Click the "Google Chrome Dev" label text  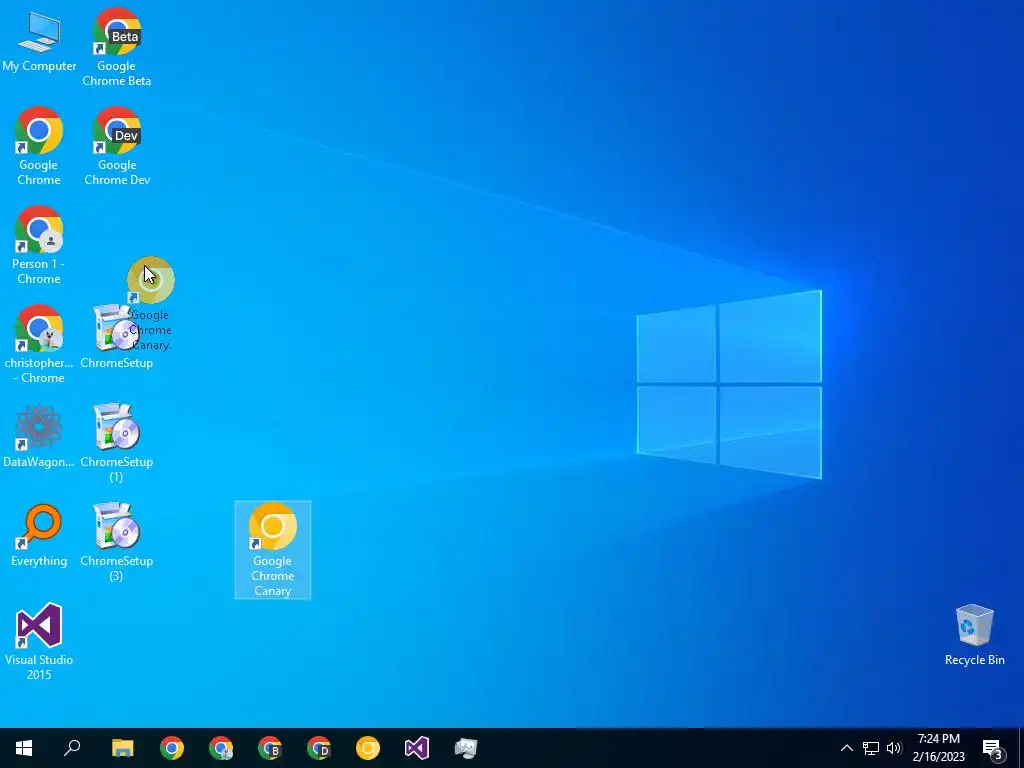[x=117, y=172]
